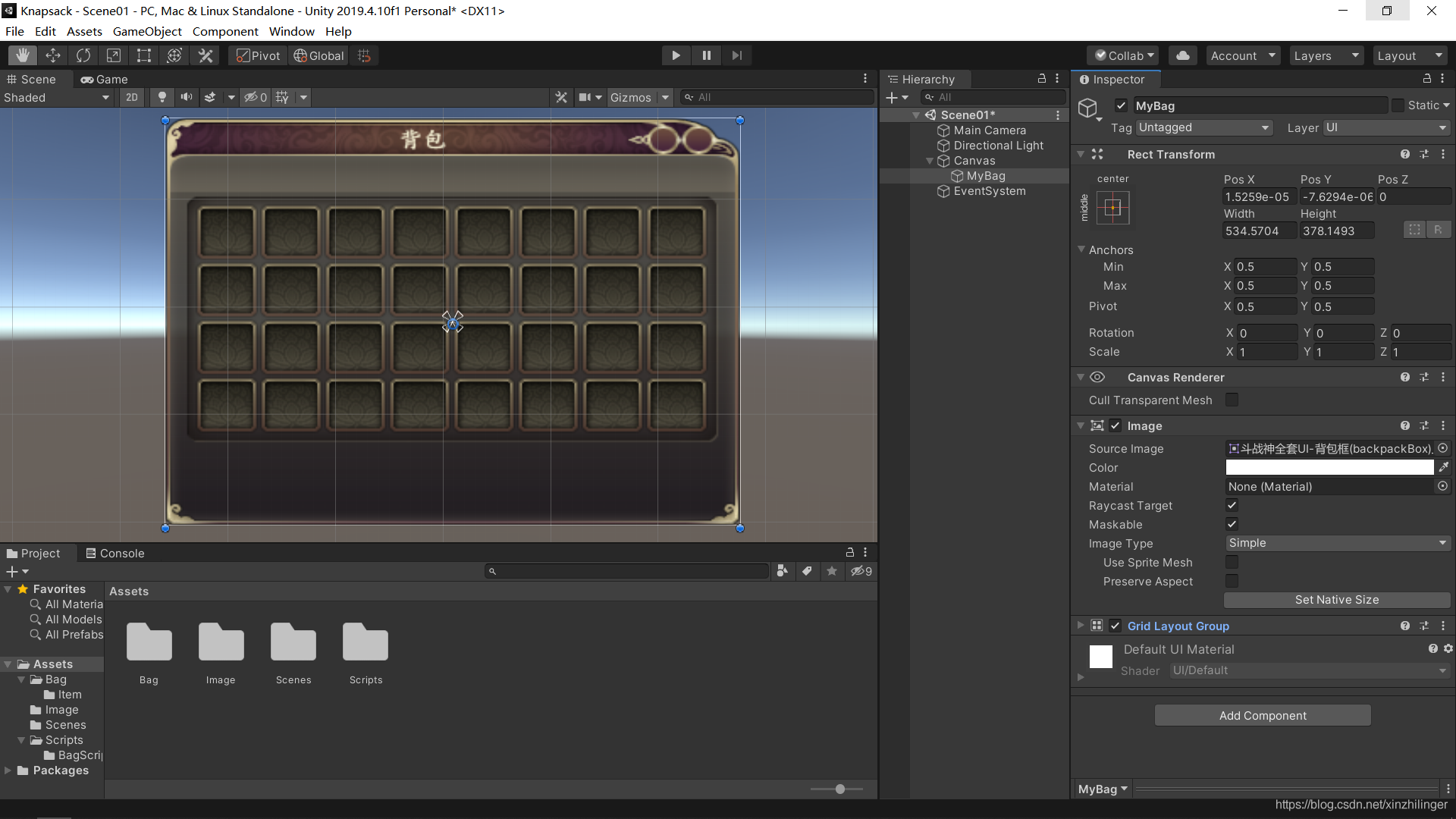Pick Source Image object selector
The width and height of the screenshot is (1456, 819).
1443,448
